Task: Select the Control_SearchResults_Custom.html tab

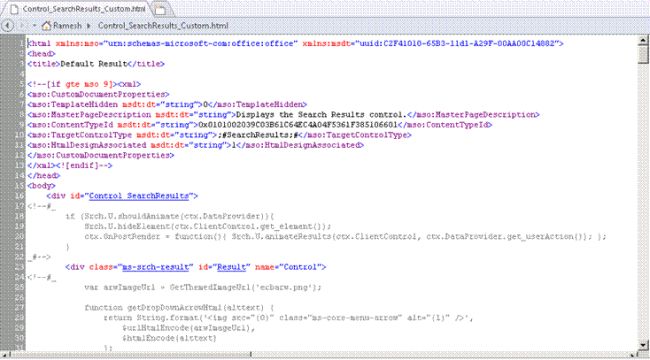Action: 78,9
